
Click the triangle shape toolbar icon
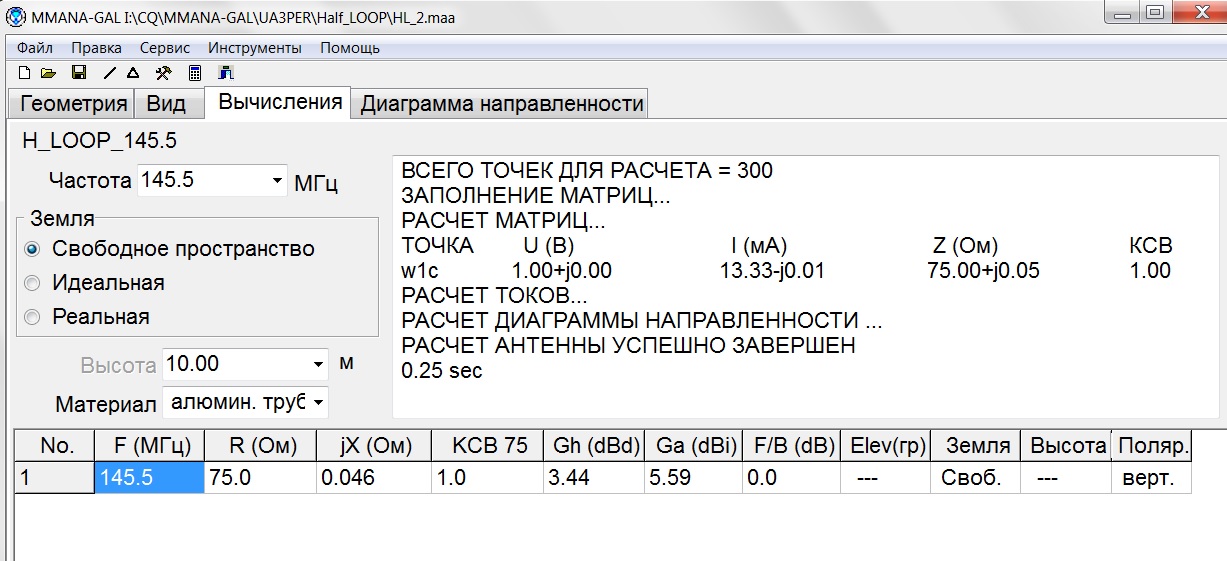click(132, 73)
